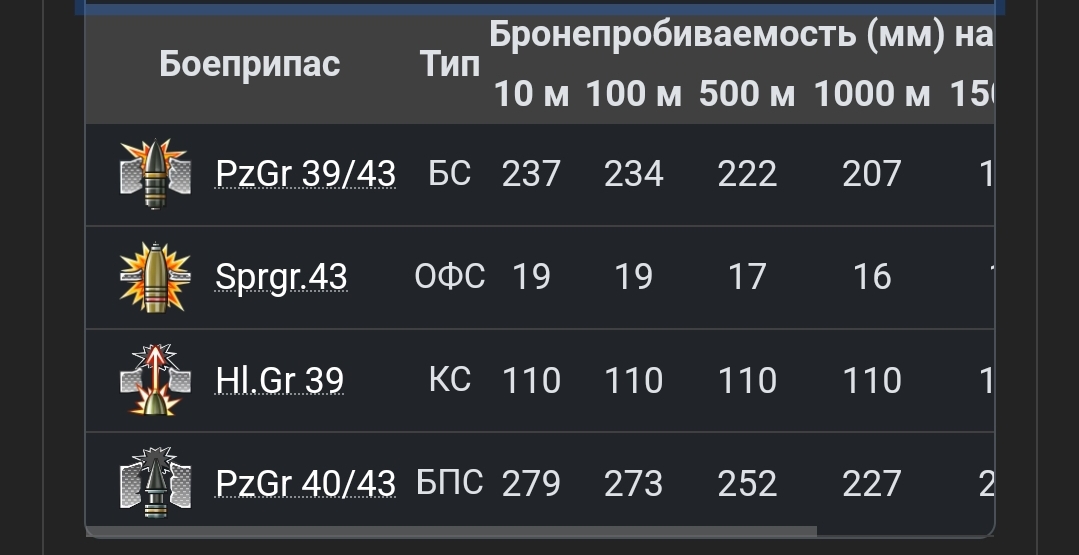Select the 500 м distance column header

(746, 95)
